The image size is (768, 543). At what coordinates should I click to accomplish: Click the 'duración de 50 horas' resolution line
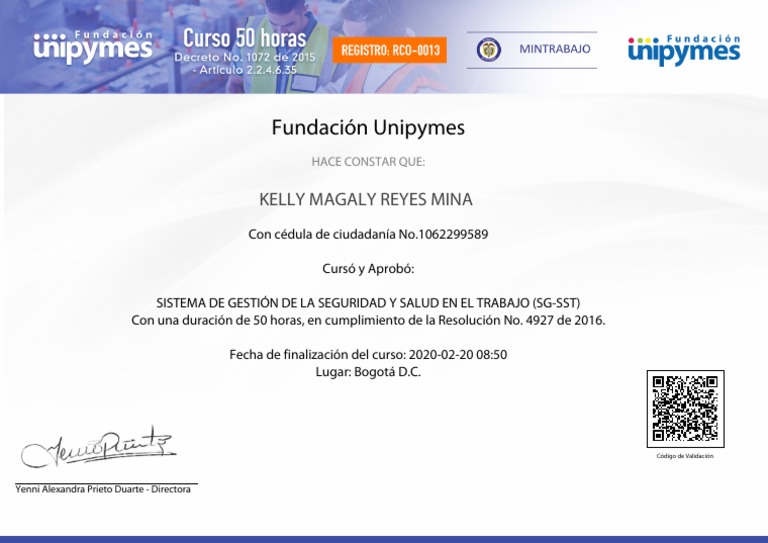[x=368, y=320]
